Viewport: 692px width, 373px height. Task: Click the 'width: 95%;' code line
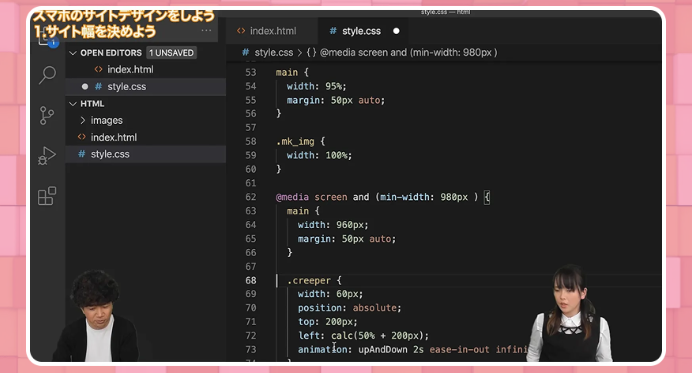tap(316, 86)
